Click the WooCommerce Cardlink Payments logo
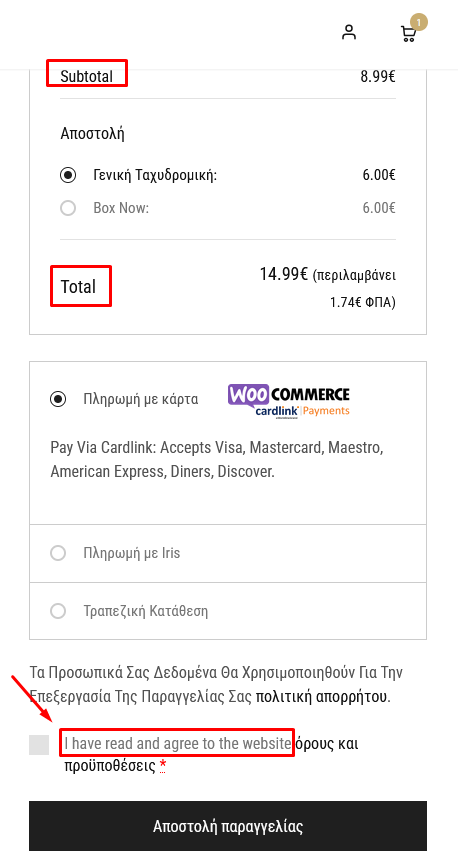 tap(288, 400)
